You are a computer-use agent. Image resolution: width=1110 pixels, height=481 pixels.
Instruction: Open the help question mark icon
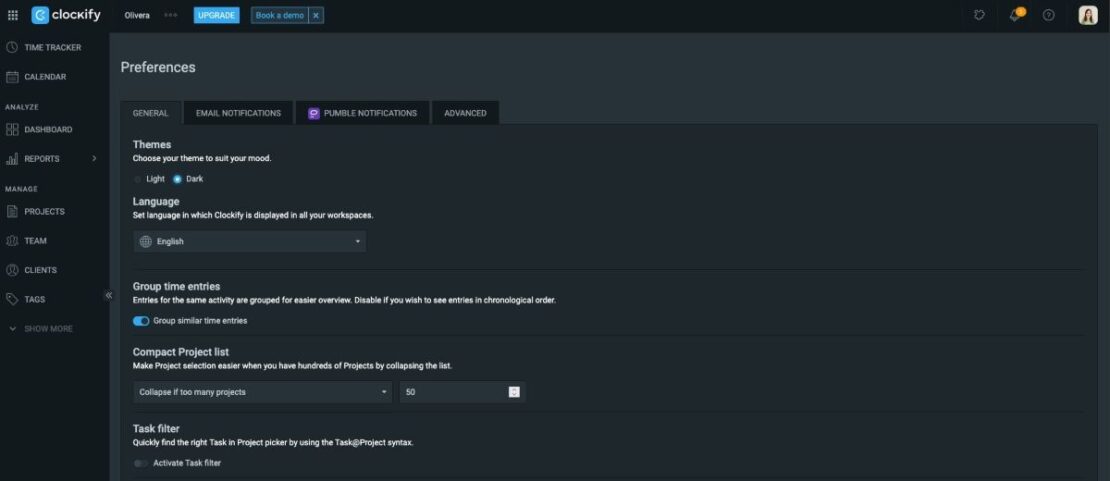(1048, 15)
